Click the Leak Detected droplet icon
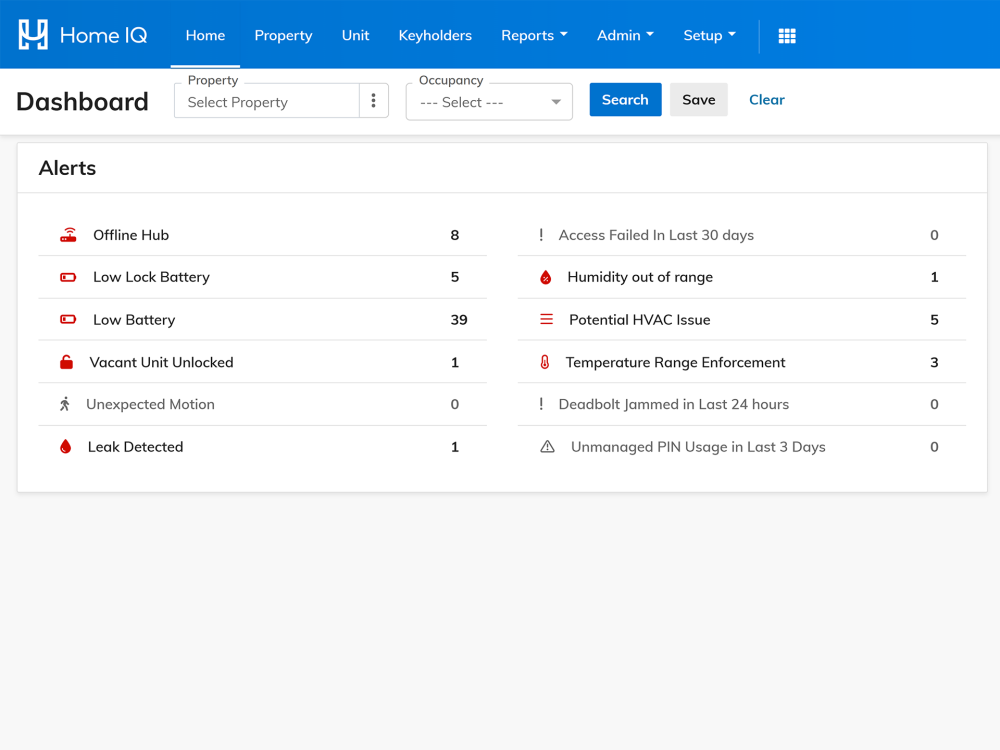The image size is (1000, 750). point(66,446)
